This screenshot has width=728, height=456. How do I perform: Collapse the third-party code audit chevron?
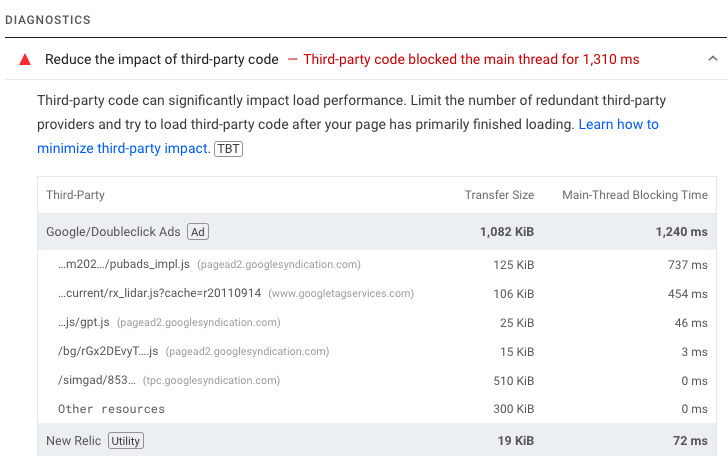[712, 60]
